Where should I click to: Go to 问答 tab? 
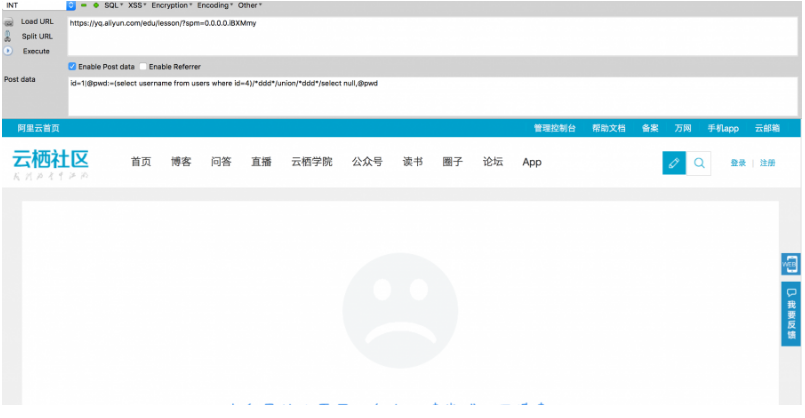tap(221, 162)
